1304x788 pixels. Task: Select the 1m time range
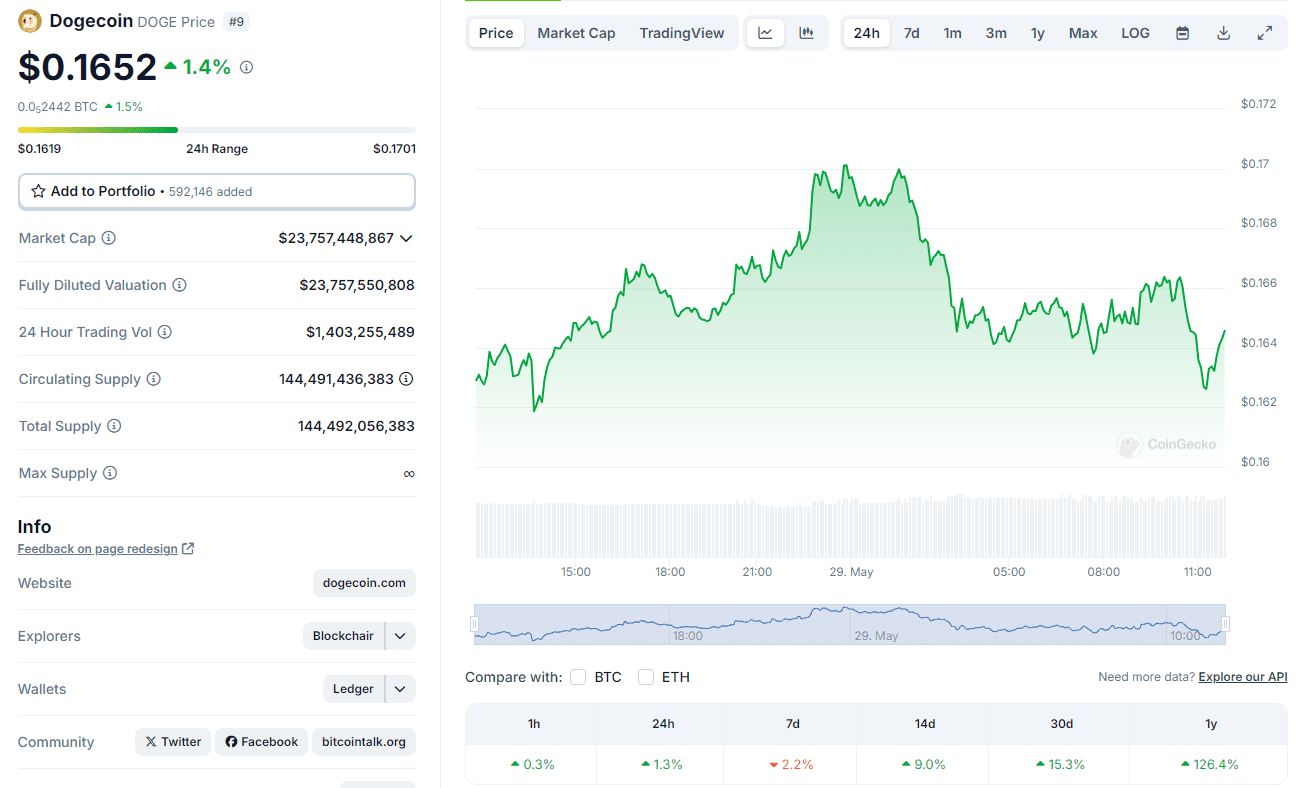[x=953, y=33]
